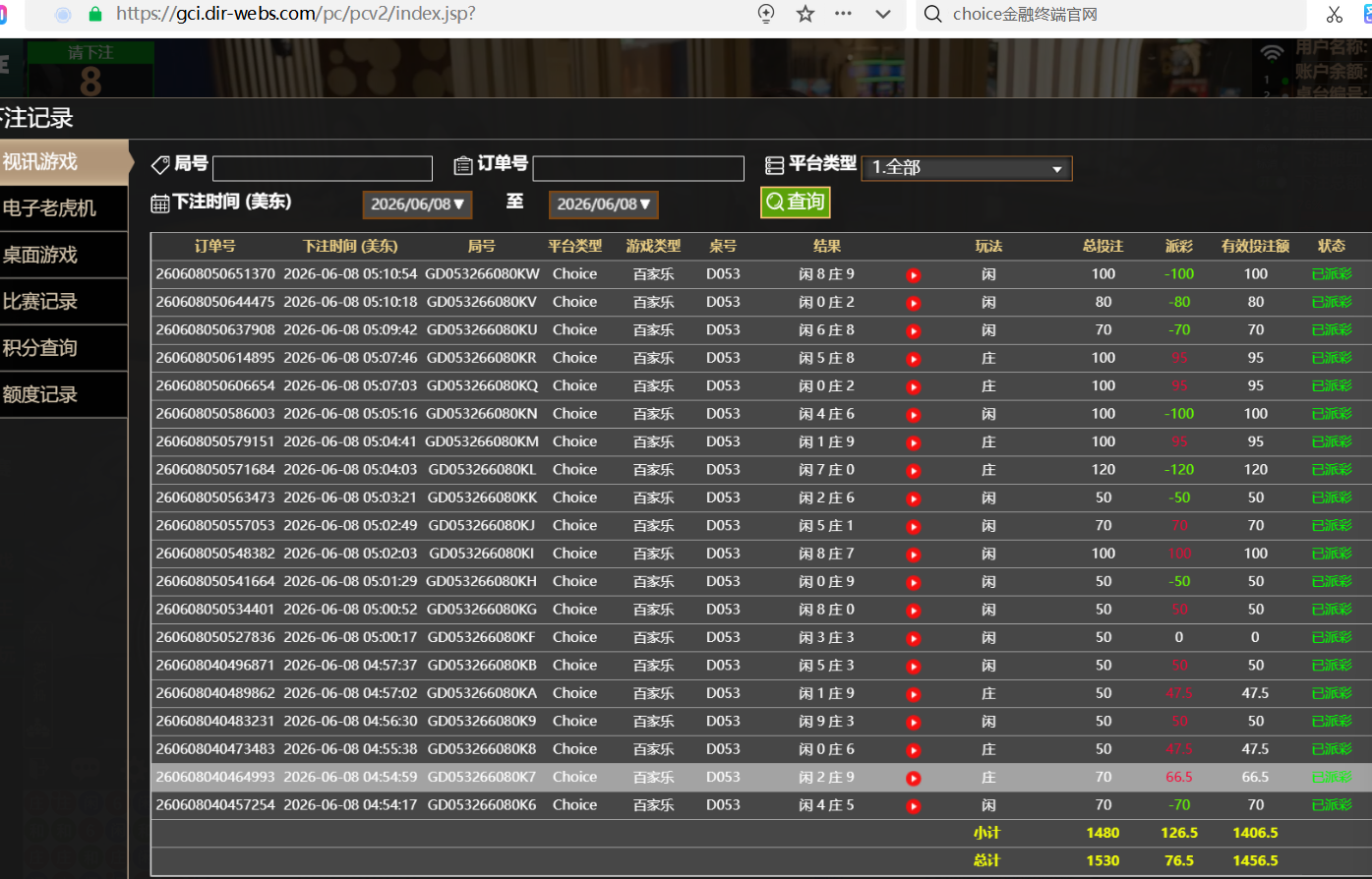Click the 派彩 column header
The image size is (1372, 879).
pyautogui.click(x=1179, y=247)
